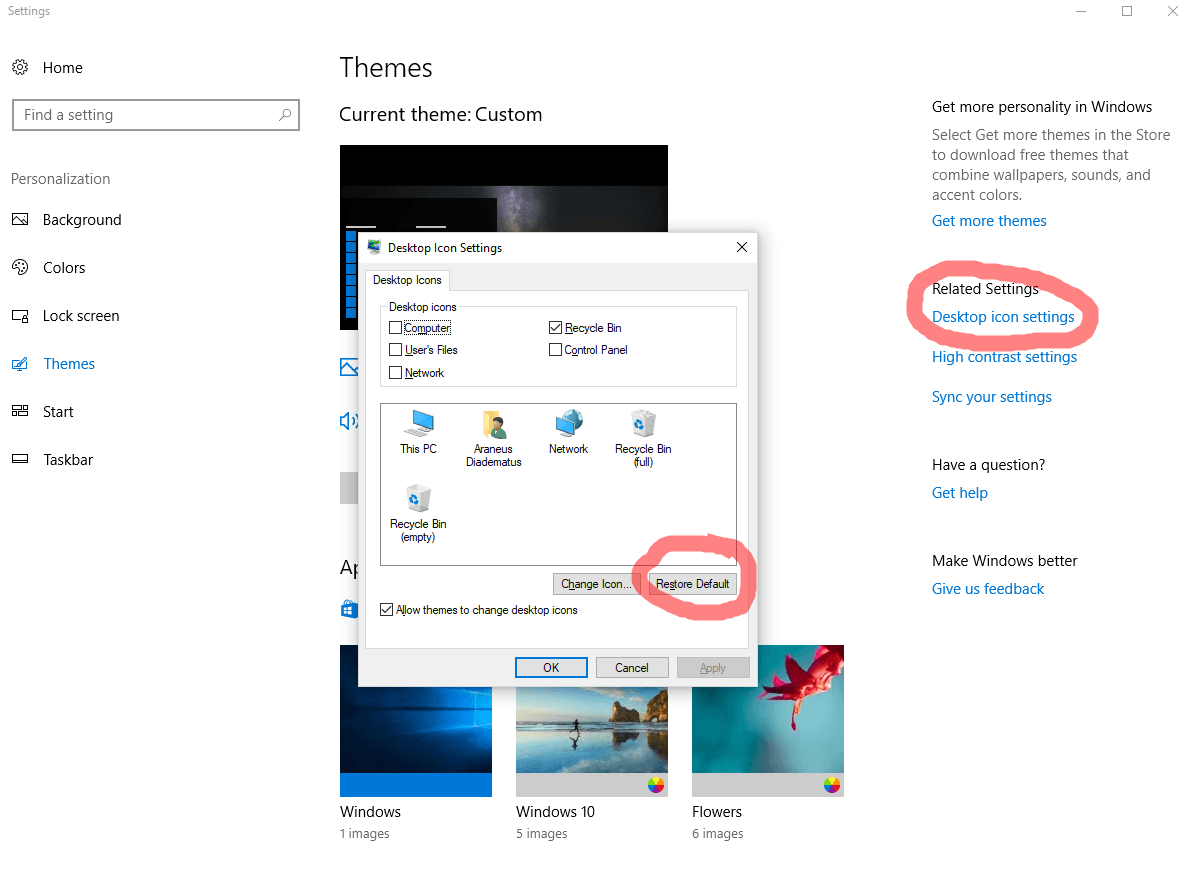
Task: Open the Colors personalization page
Action: point(64,268)
